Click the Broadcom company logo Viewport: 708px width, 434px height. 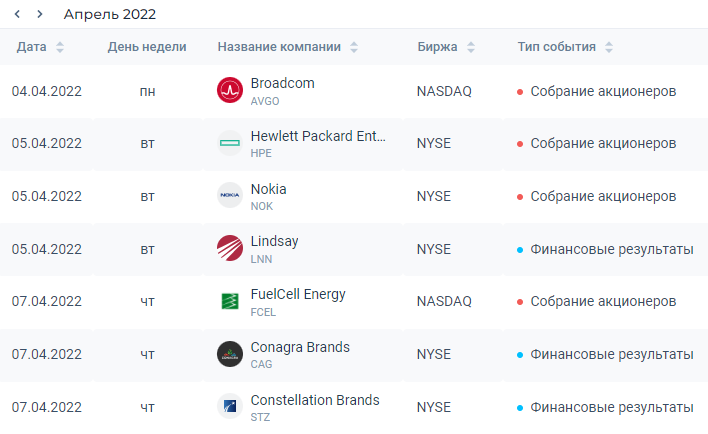click(230, 91)
